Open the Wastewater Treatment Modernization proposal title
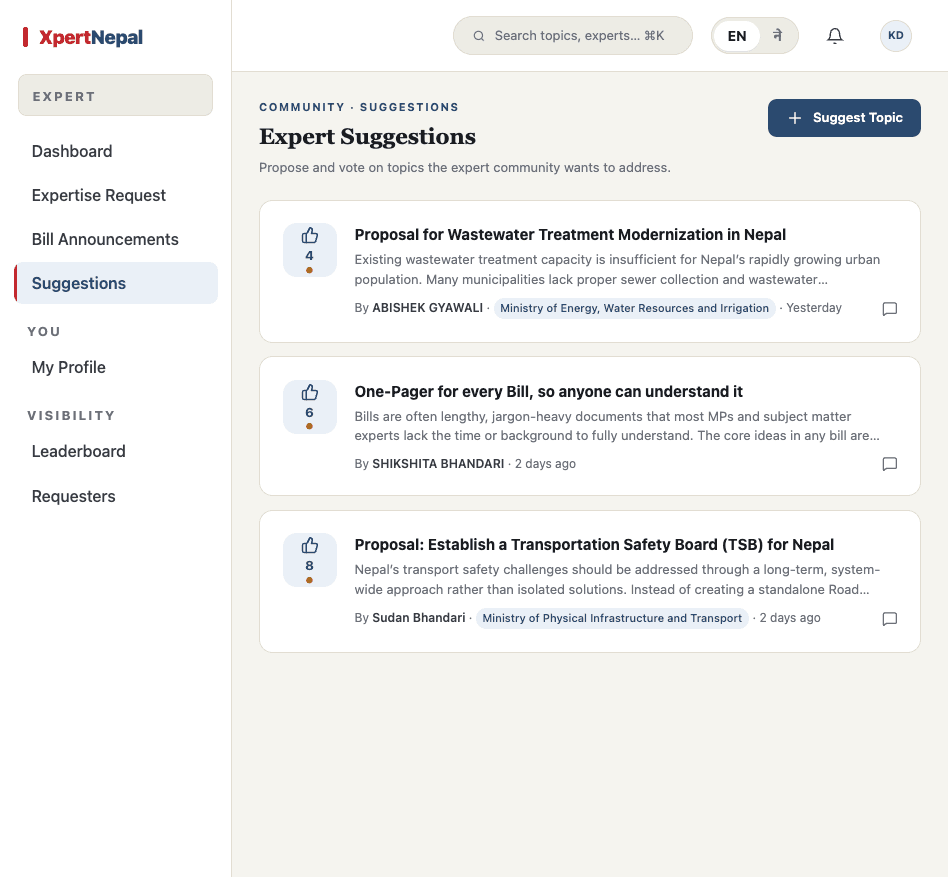This screenshot has height=877, width=948. [570, 235]
